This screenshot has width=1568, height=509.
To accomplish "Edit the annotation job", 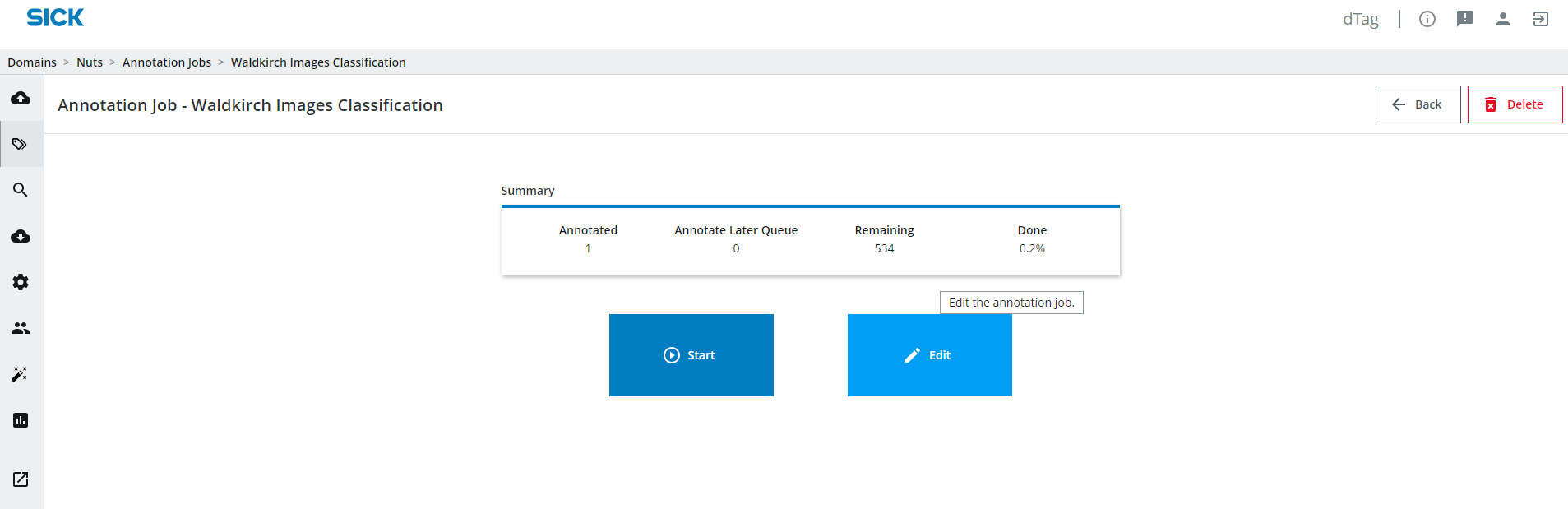I will click(x=929, y=355).
